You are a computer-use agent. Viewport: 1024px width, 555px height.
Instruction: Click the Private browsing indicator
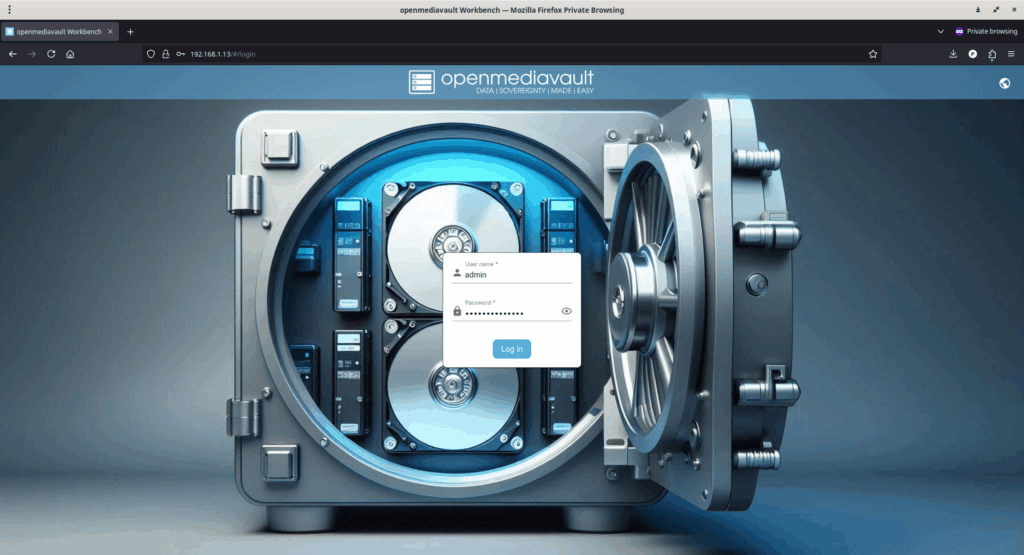[986, 31]
